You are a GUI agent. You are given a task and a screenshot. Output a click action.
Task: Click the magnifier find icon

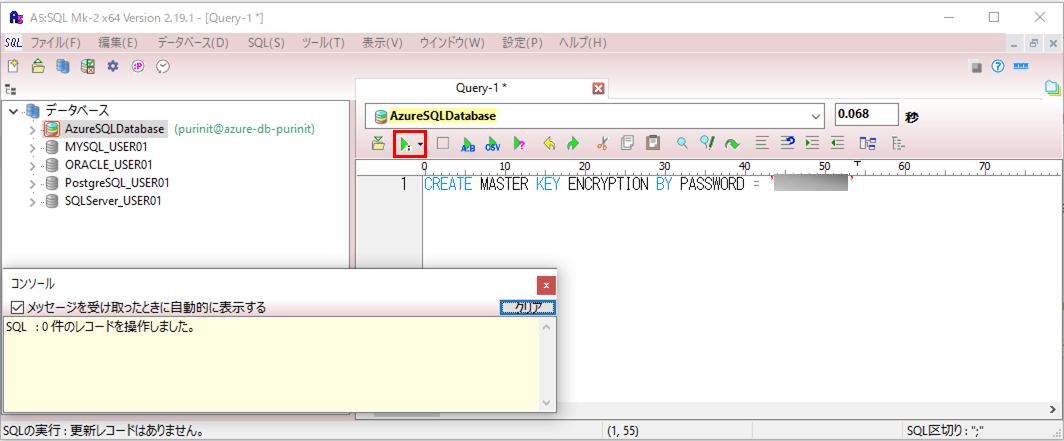pyautogui.click(x=683, y=143)
